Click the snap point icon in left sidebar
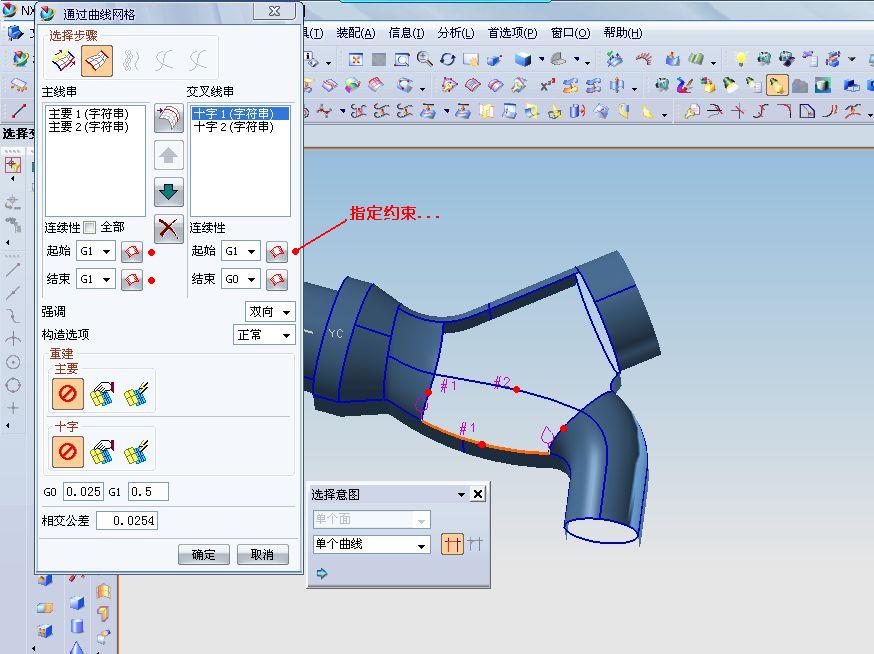Screen dimensions: 874x654 [13, 164]
